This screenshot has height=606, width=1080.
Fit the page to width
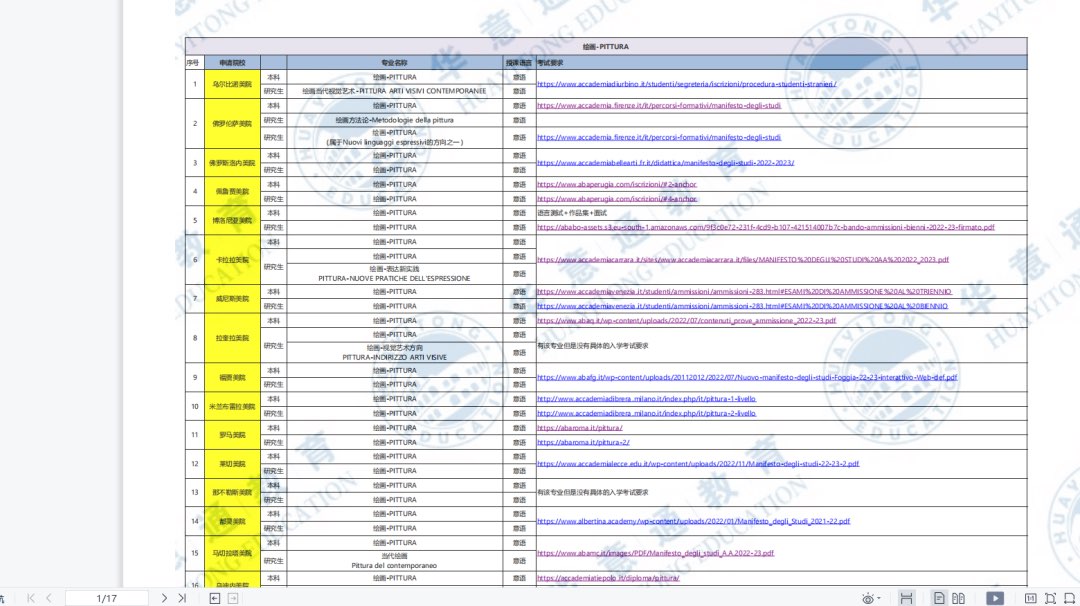coord(1070,598)
